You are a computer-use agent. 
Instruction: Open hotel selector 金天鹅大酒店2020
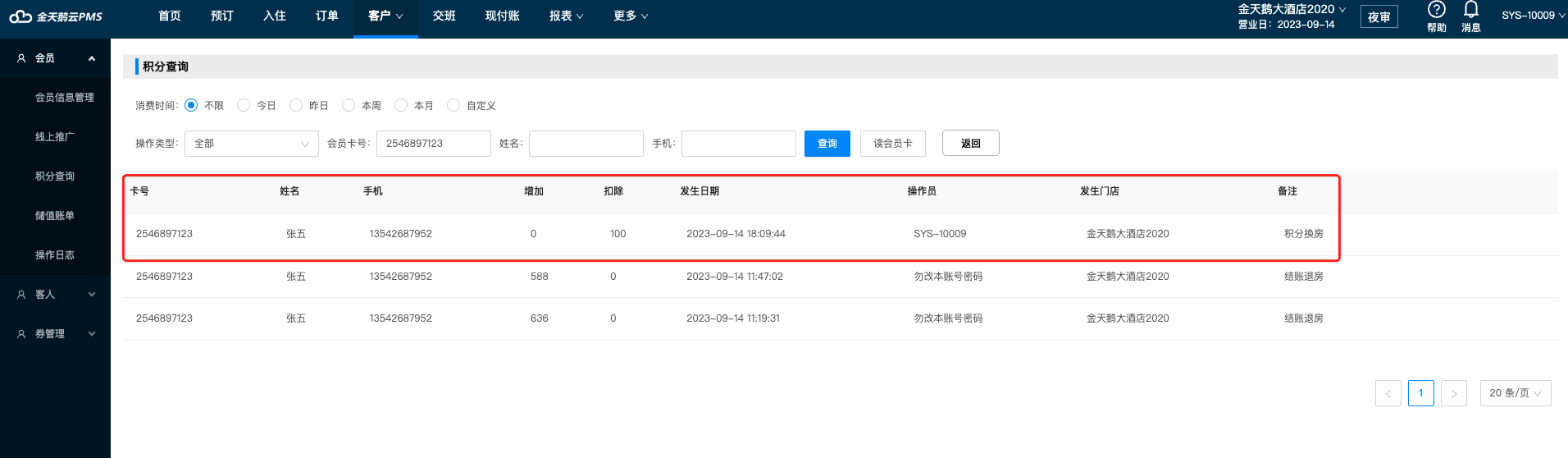click(x=1292, y=9)
